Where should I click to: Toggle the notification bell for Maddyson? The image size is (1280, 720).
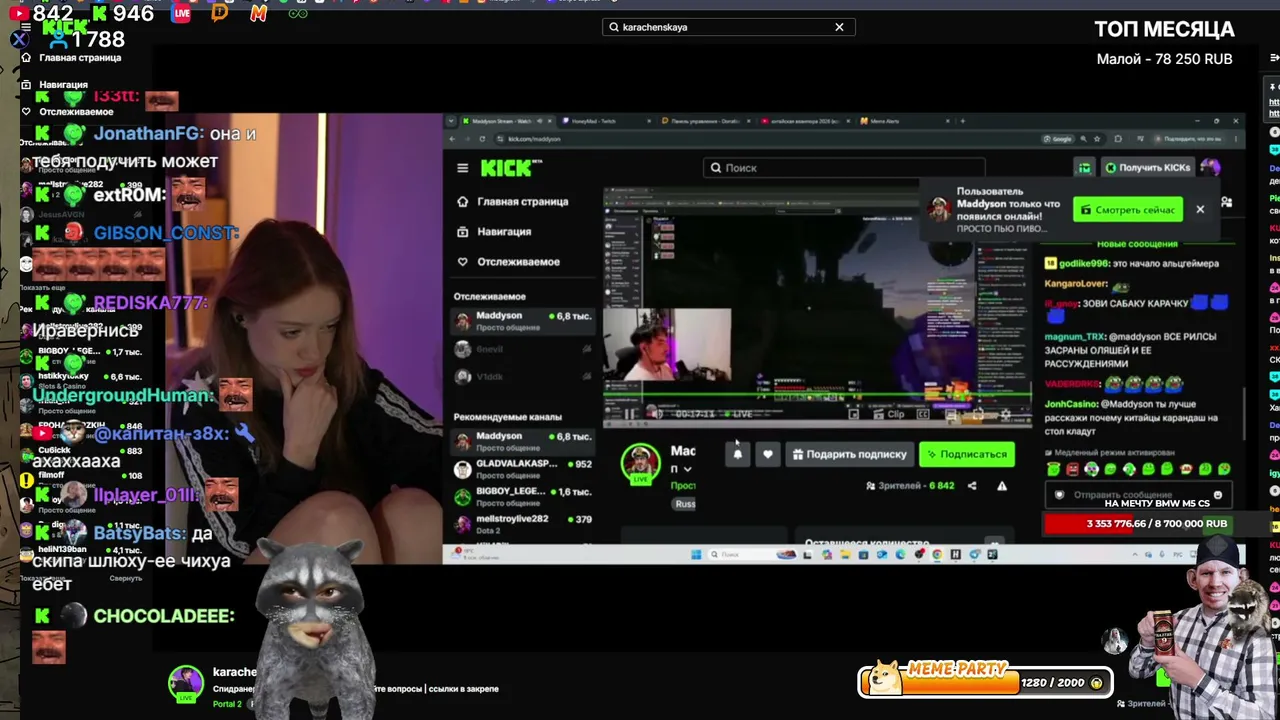point(738,454)
